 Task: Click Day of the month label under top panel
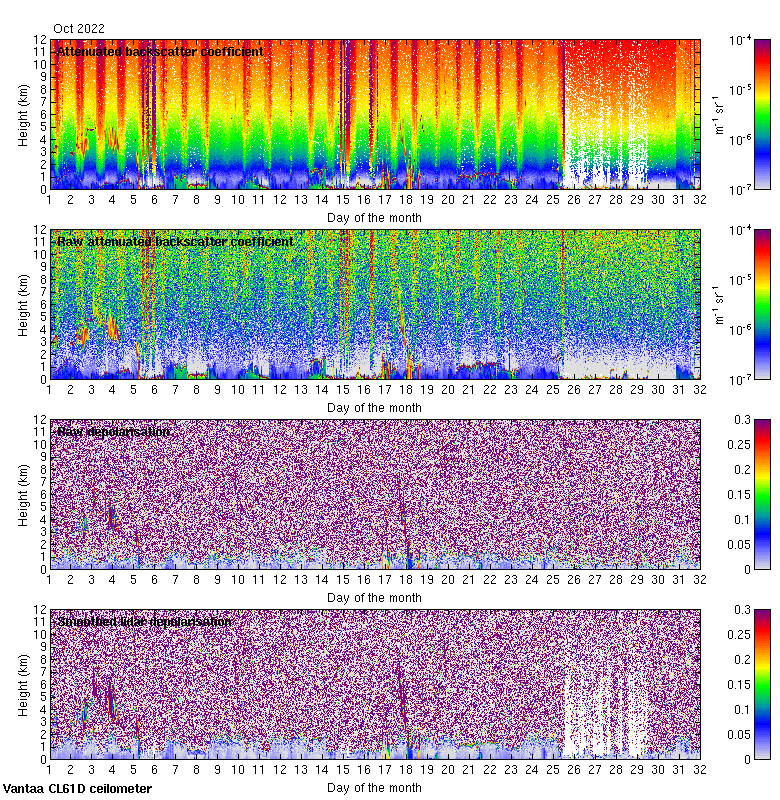pyautogui.click(x=374, y=217)
